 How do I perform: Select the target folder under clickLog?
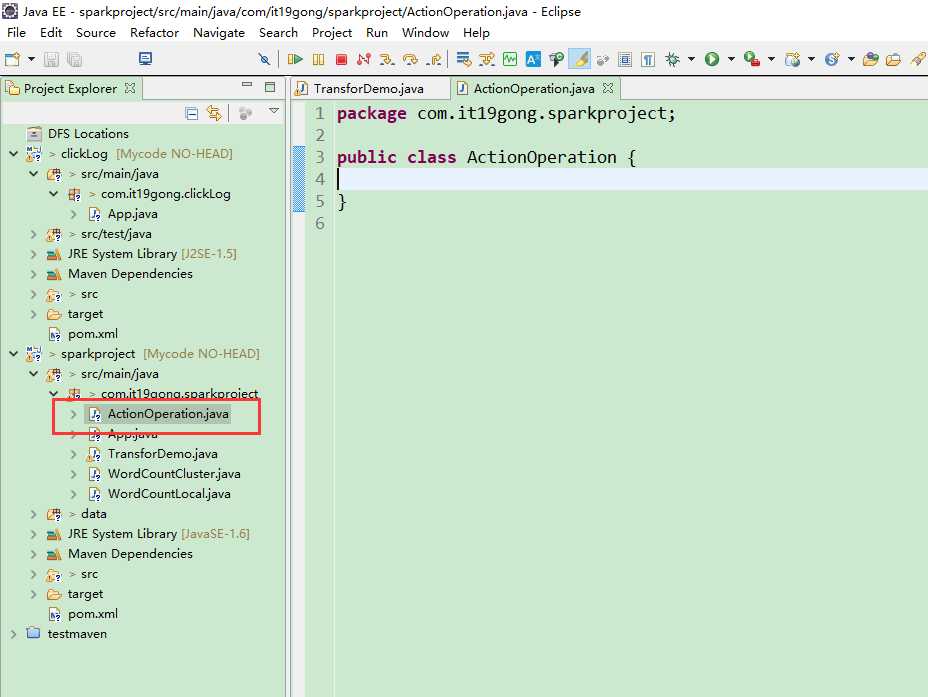pyautogui.click(x=85, y=314)
